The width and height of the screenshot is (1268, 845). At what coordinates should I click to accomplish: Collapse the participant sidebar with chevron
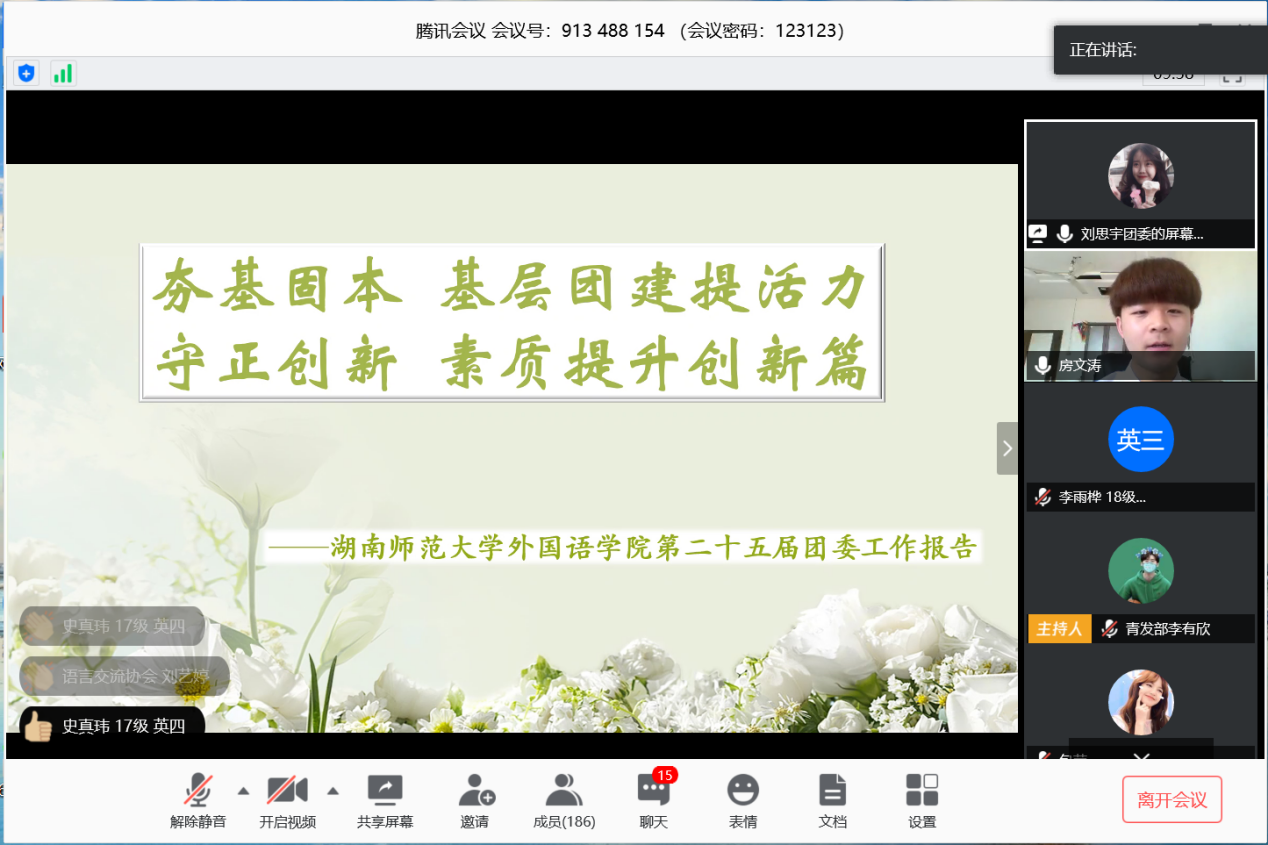tap(1007, 448)
